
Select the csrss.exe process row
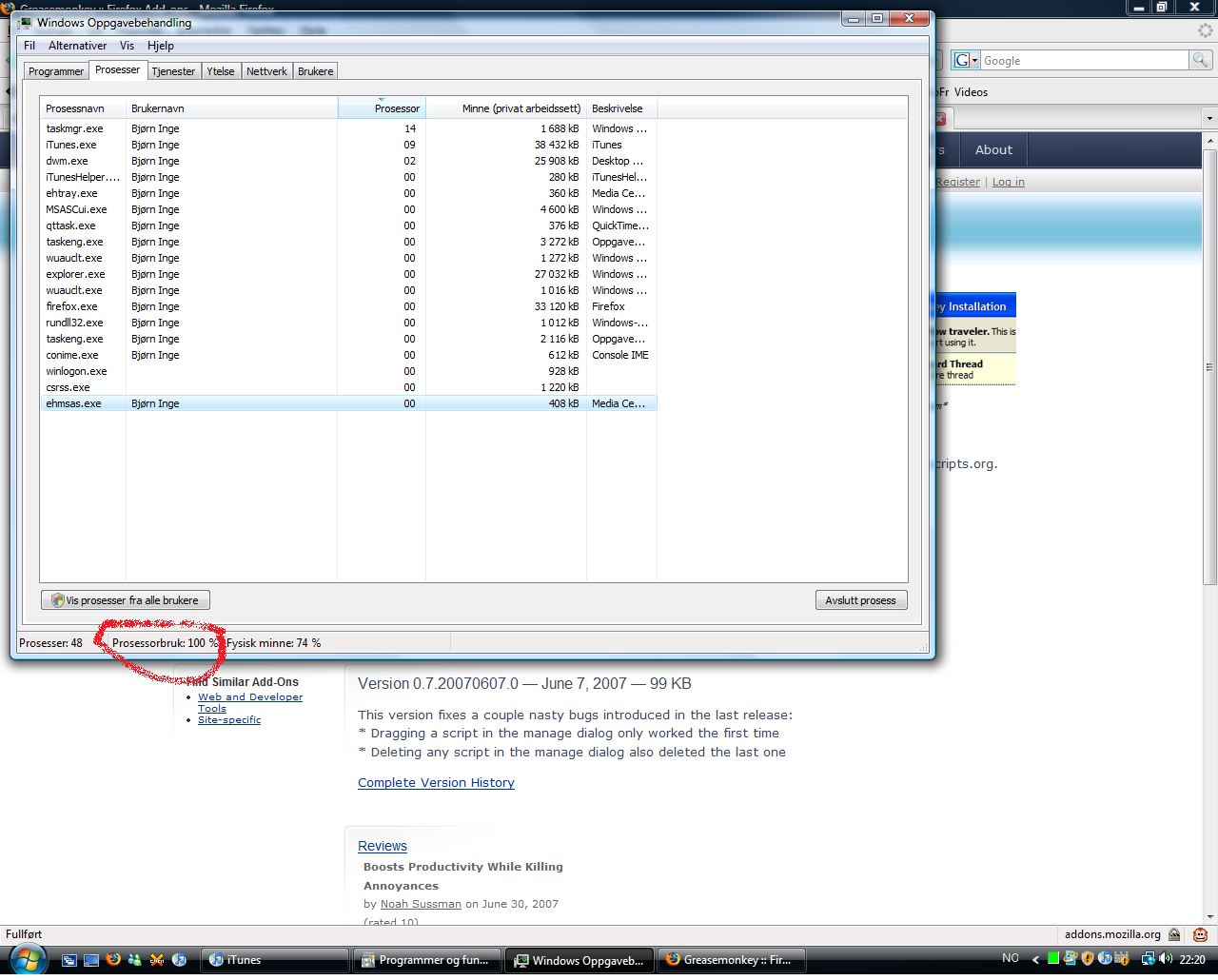click(x=348, y=387)
